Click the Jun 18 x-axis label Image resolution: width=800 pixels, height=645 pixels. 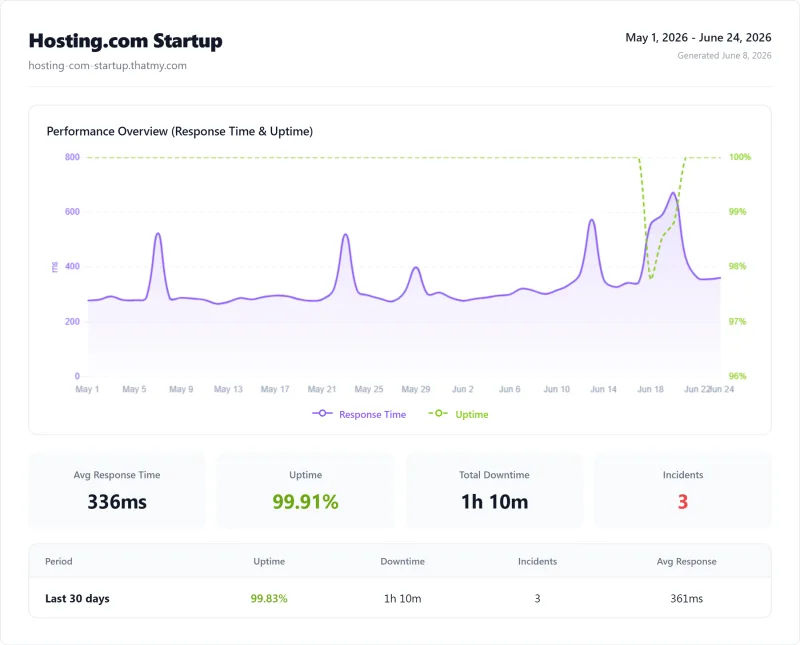coord(651,389)
